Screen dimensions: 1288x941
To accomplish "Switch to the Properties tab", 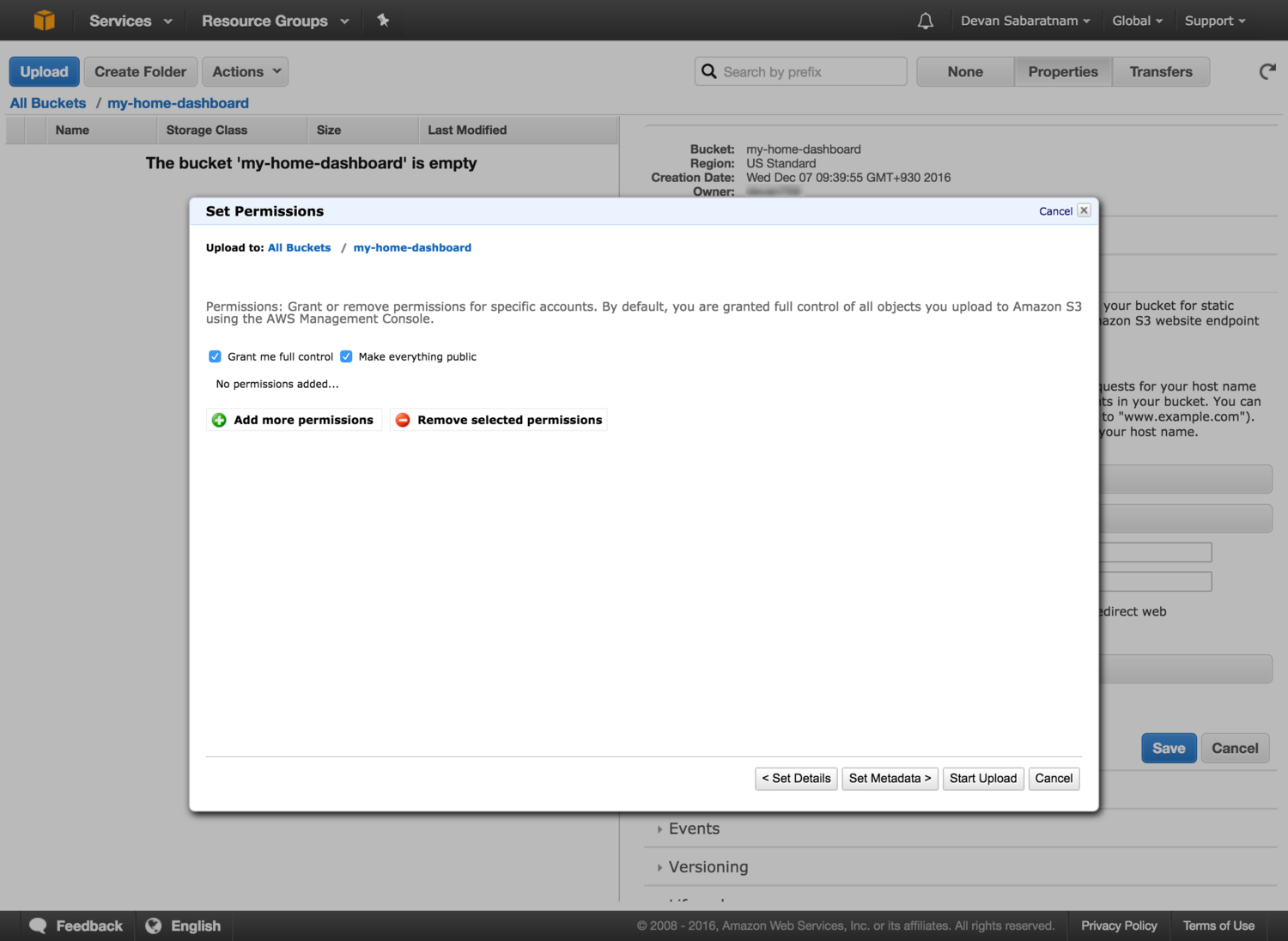I will [1063, 72].
